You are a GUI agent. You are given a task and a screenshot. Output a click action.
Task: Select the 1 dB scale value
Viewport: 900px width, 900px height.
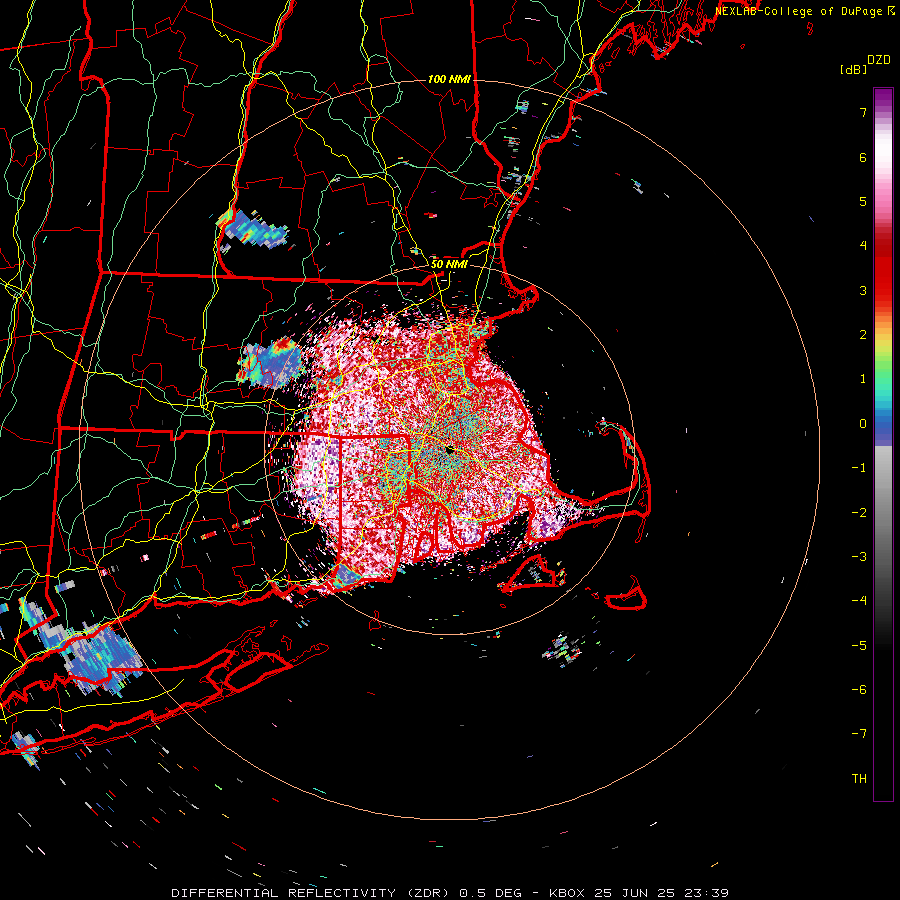(x=863, y=379)
